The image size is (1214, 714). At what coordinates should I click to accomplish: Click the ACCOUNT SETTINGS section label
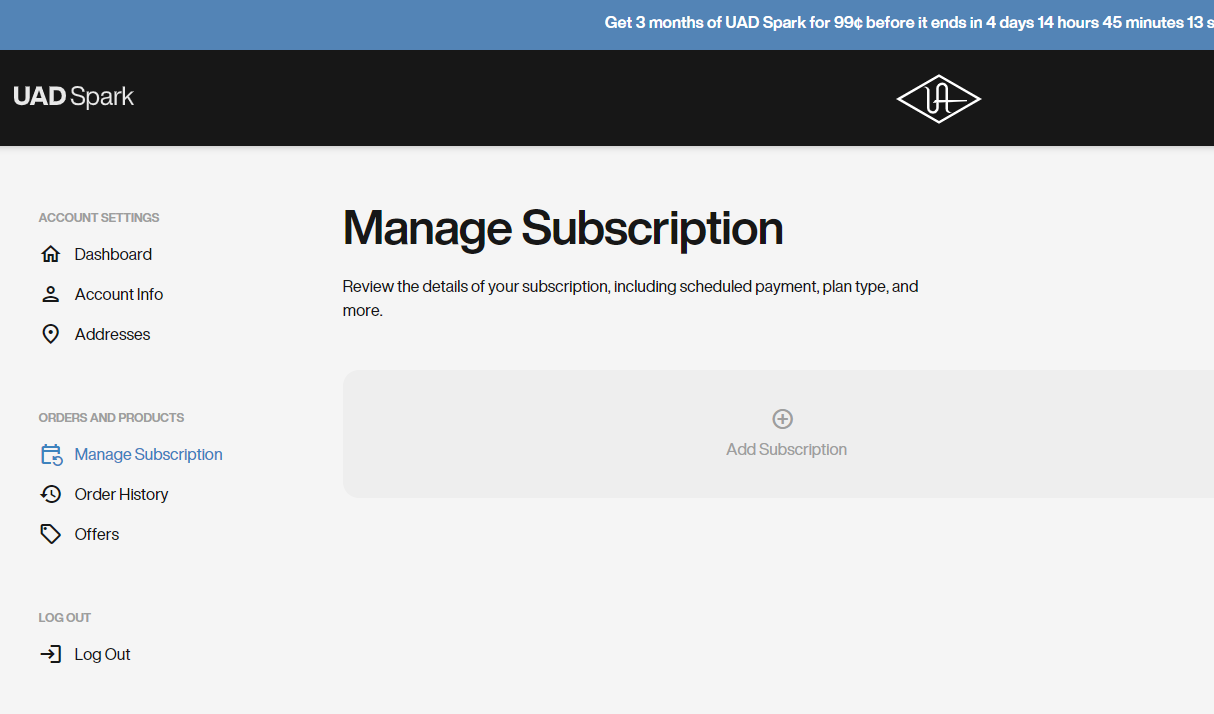[99, 217]
